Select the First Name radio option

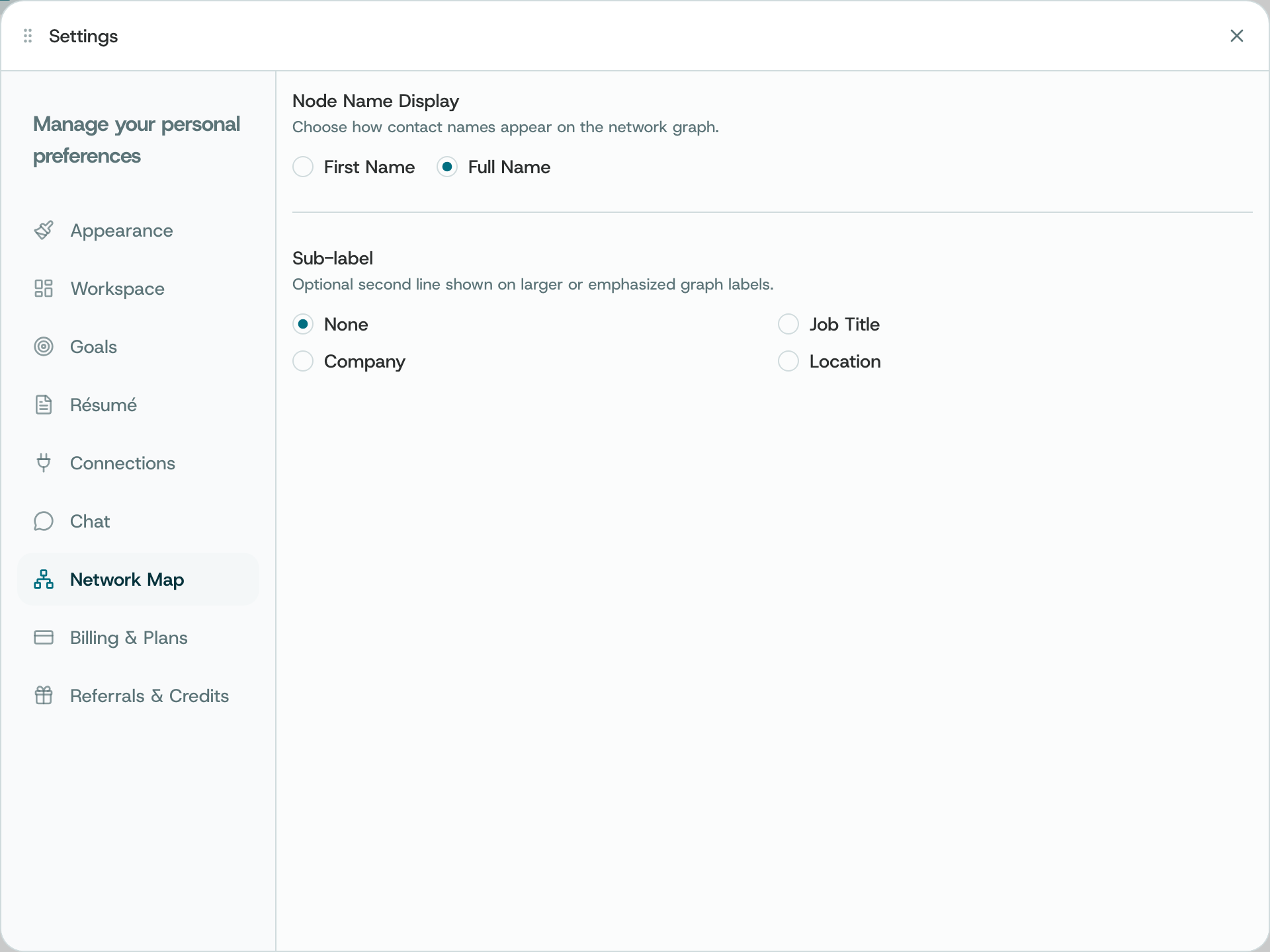coord(303,167)
